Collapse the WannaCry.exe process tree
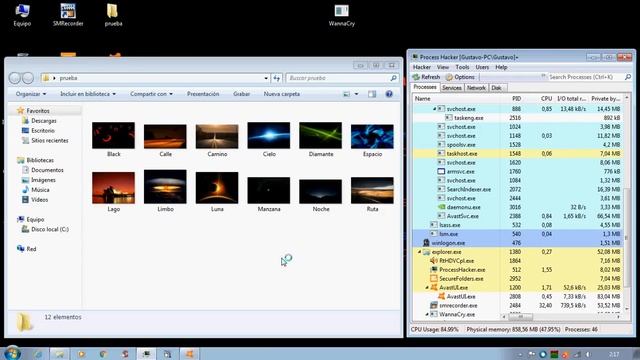The image size is (640, 360). click(x=427, y=315)
